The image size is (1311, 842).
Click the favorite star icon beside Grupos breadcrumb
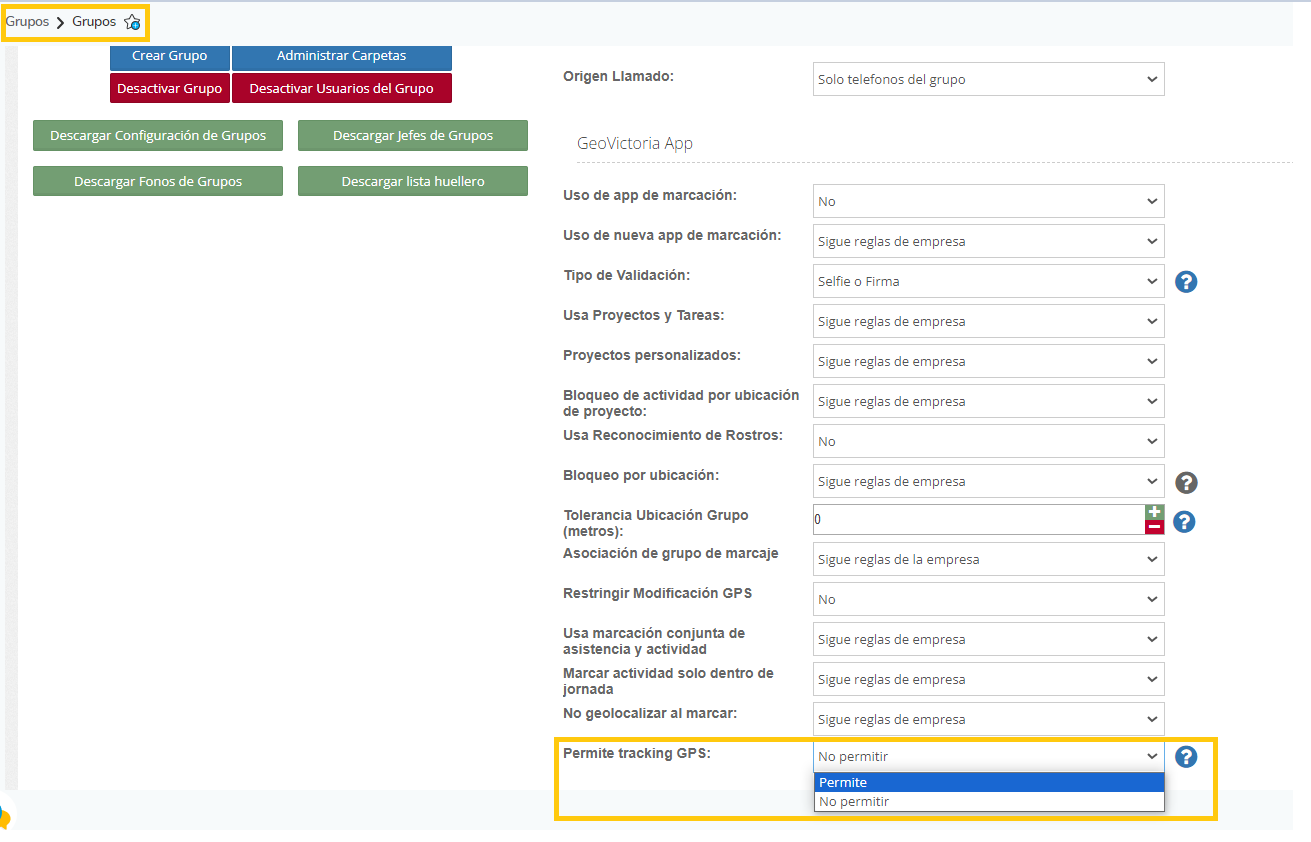click(132, 22)
